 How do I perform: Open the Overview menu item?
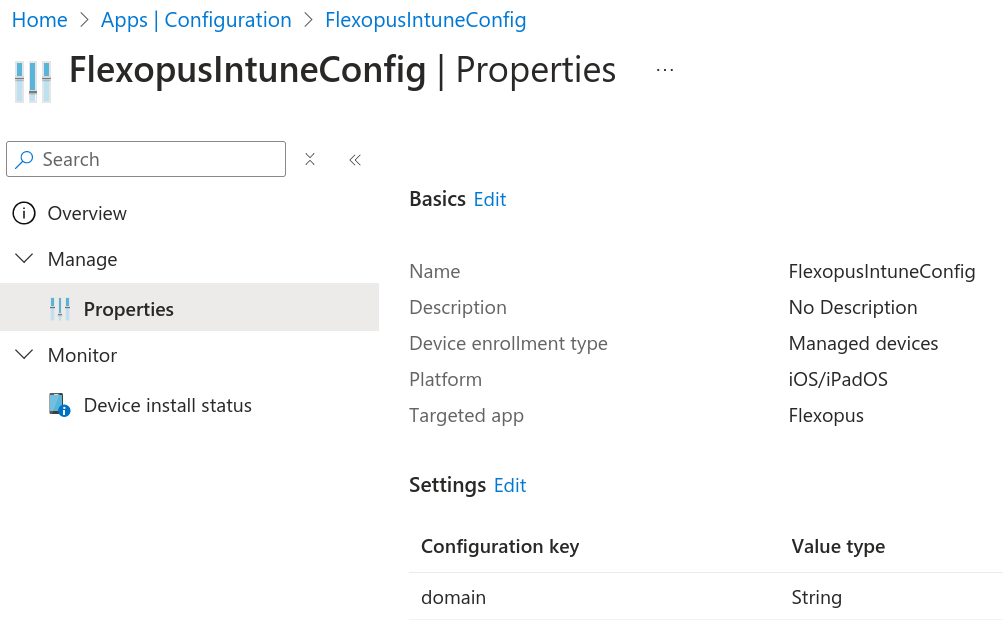[x=87, y=213]
